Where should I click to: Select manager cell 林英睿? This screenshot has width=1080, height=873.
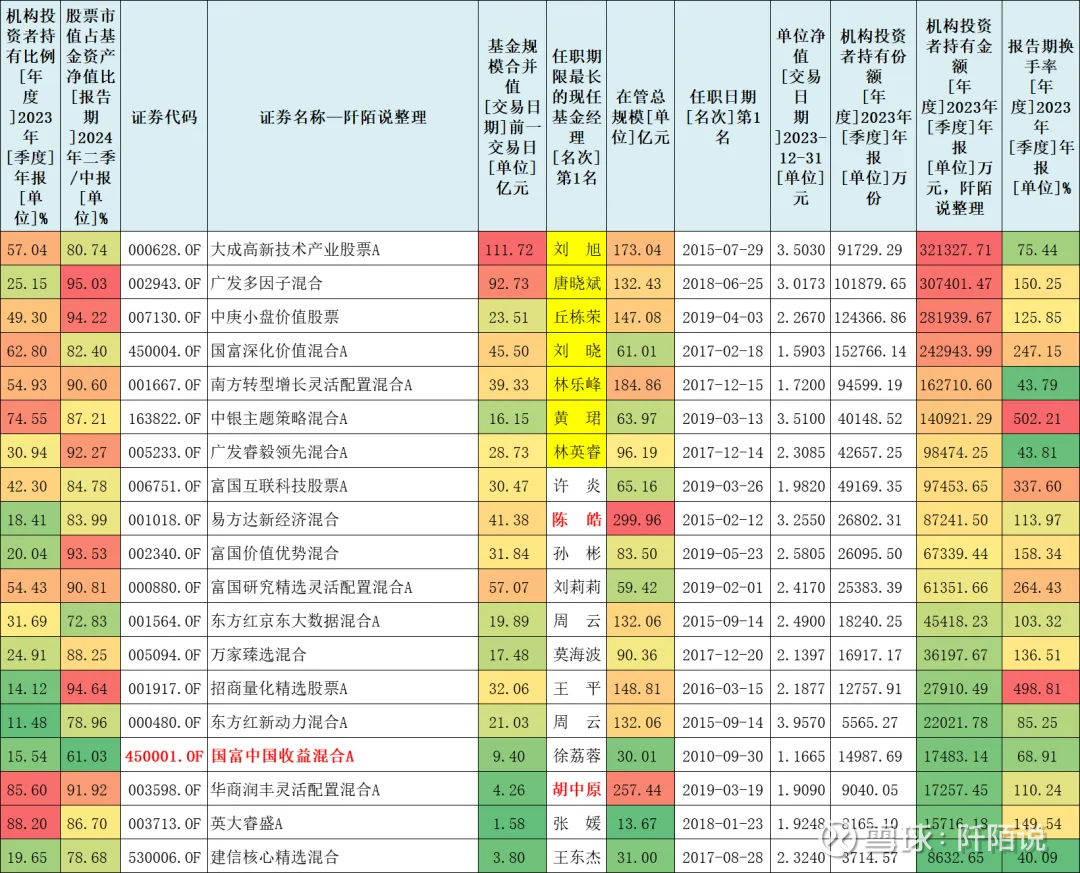coord(577,452)
